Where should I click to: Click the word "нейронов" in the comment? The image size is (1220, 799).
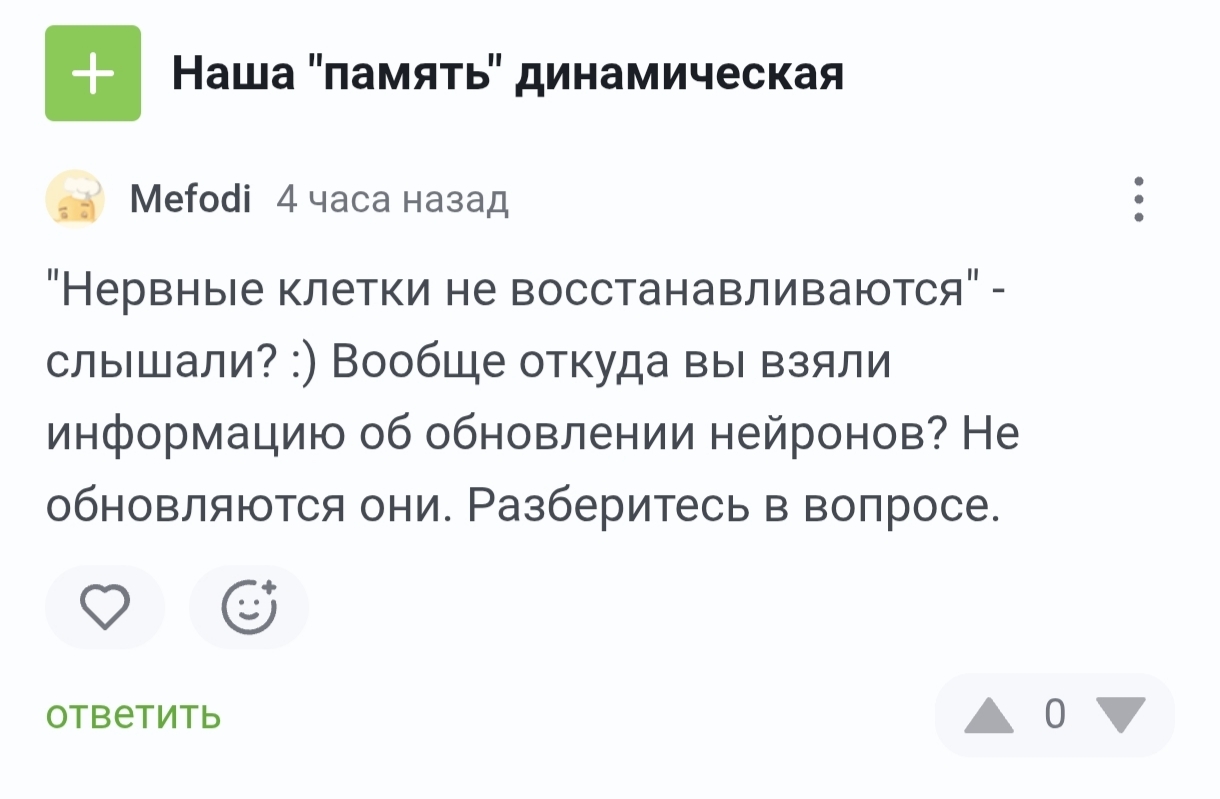pyautogui.click(x=825, y=435)
